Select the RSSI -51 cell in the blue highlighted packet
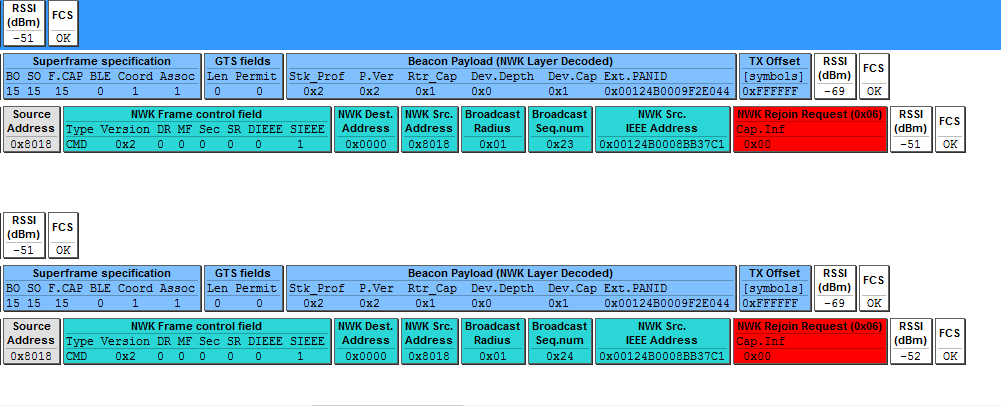 pos(24,23)
